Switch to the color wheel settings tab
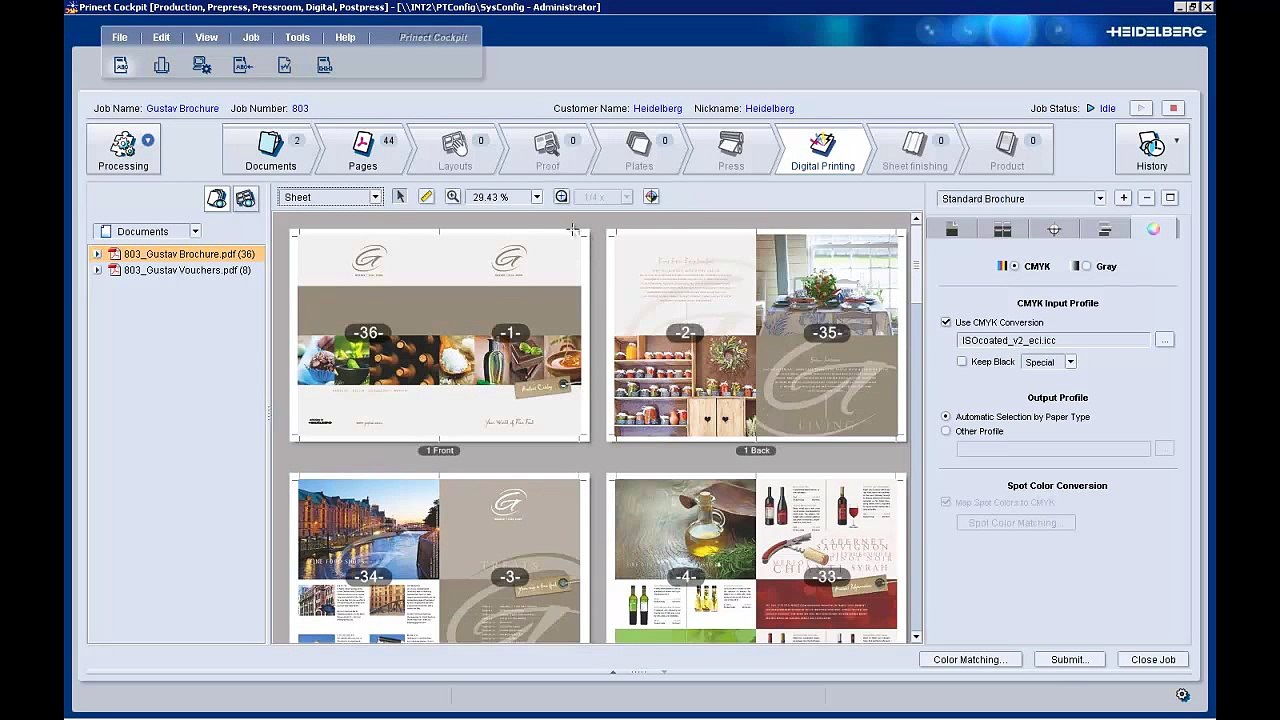This screenshot has height=720, width=1280. (1154, 229)
